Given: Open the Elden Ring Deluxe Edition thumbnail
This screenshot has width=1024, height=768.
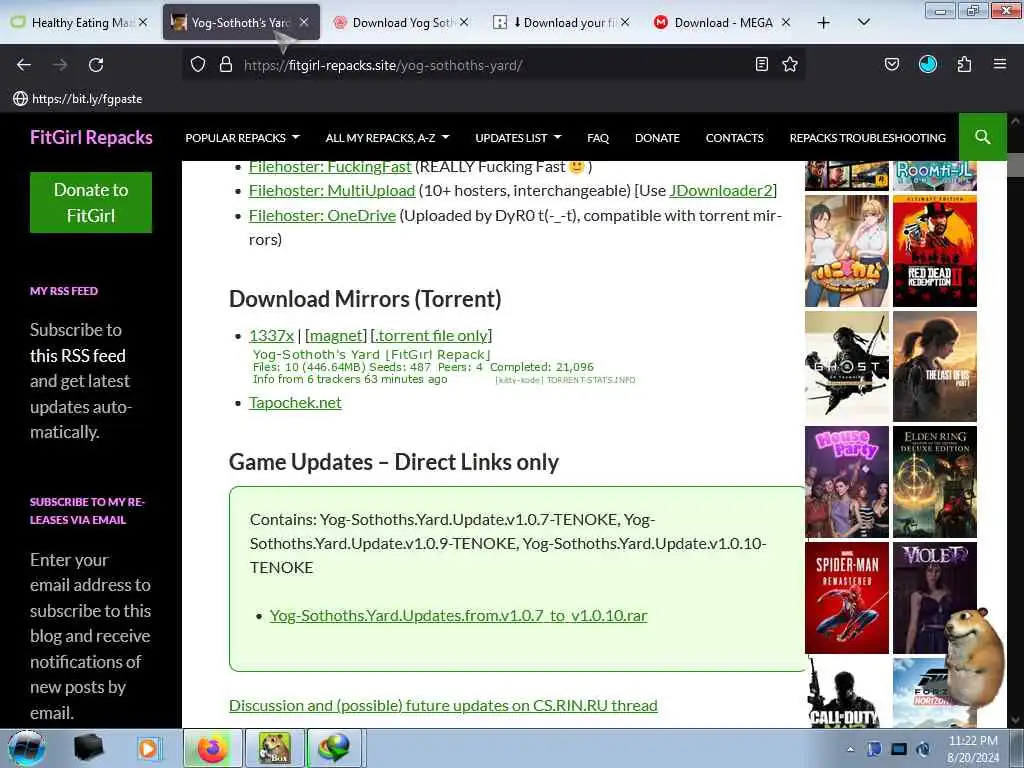Looking at the screenshot, I should [935, 482].
